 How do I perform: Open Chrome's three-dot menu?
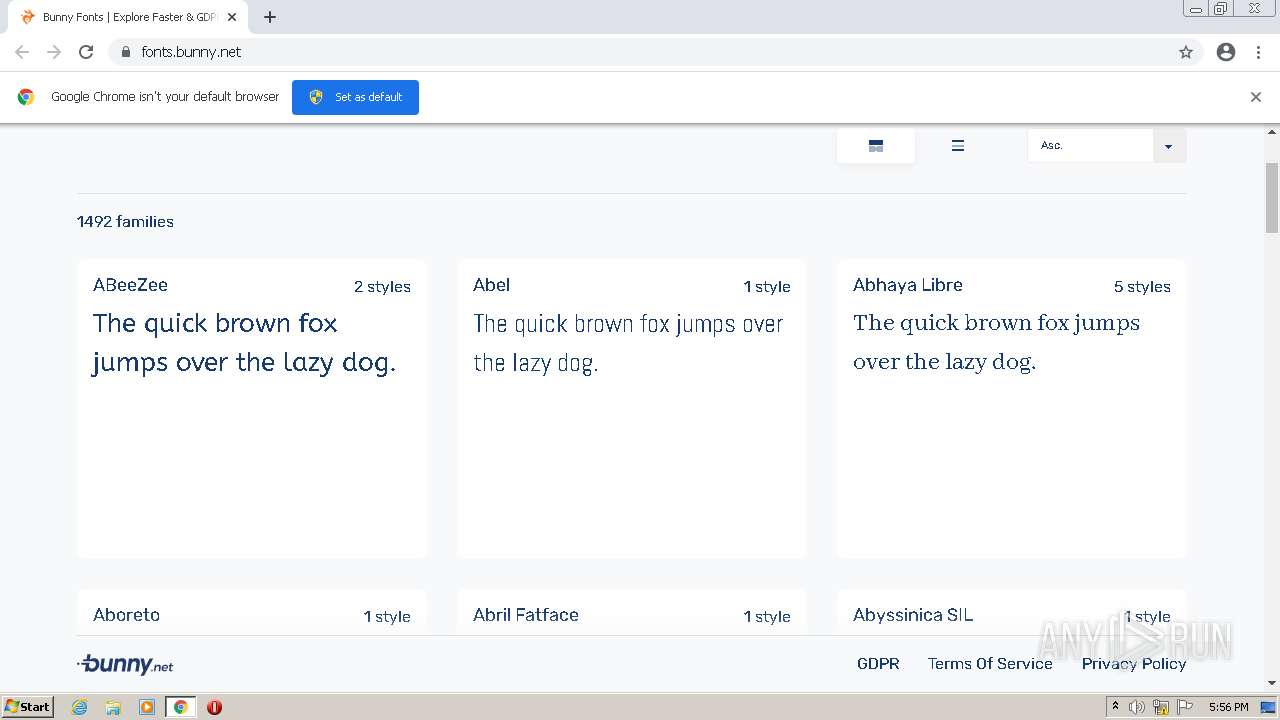[x=1258, y=52]
